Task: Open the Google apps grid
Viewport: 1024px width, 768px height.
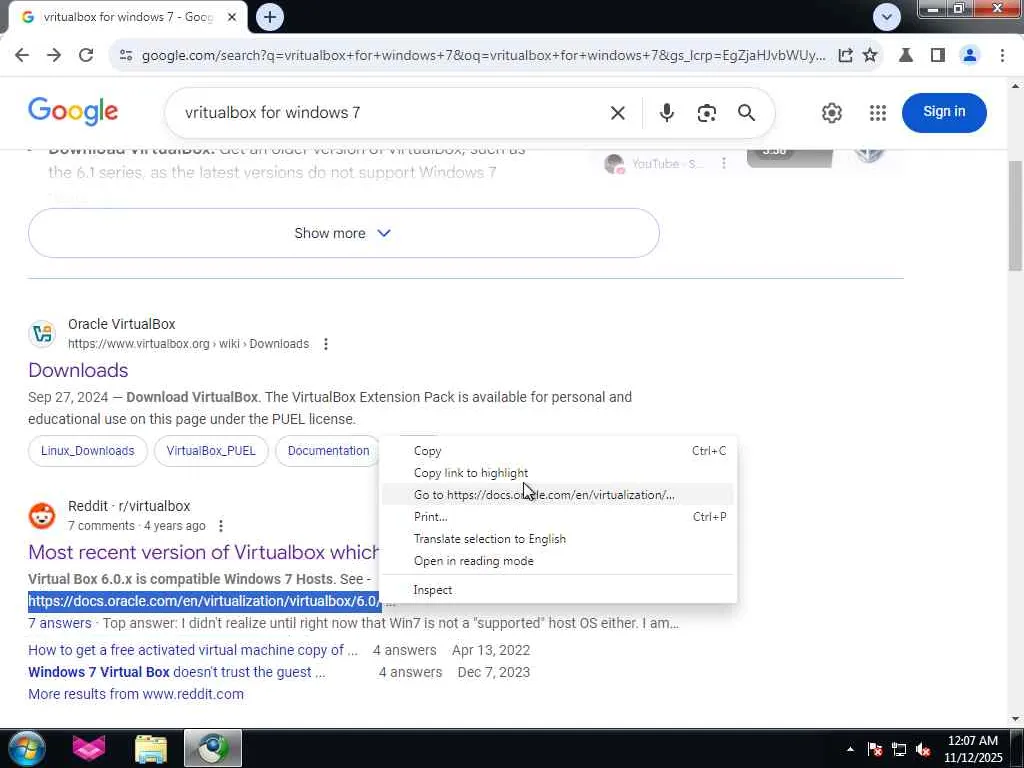Action: pyautogui.click(x=878, y=113)
